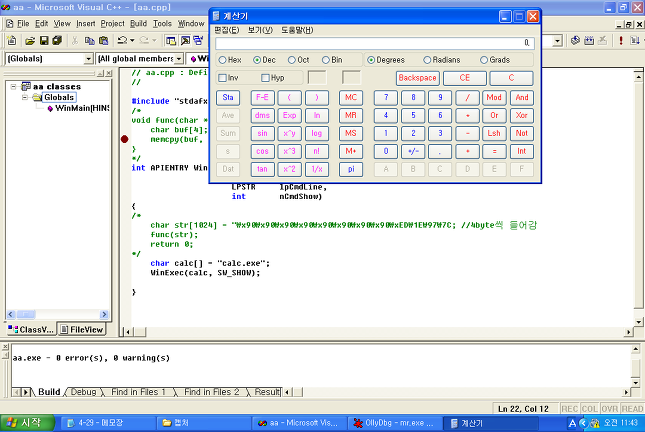This screenshot has height=432, width=645.
Task: Click the Sta statistics button in calculator
Action: click(x=228, y=98)
